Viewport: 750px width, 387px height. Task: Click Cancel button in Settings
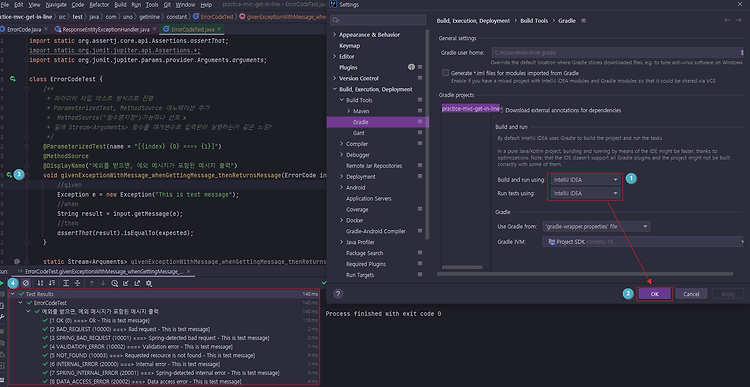691,294
